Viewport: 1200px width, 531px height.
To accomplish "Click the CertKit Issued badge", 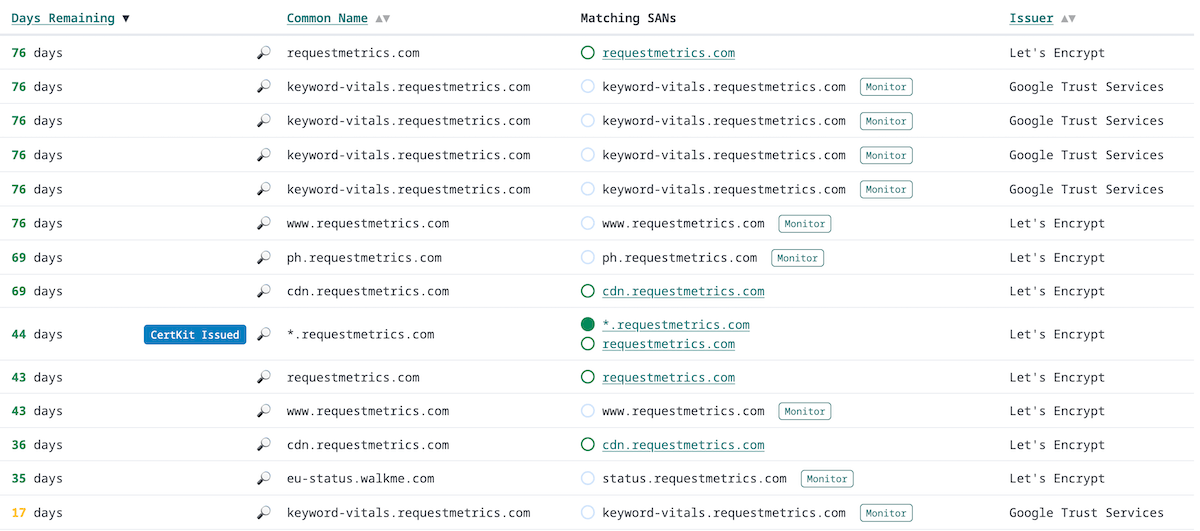I will click(x=195, y=335).
